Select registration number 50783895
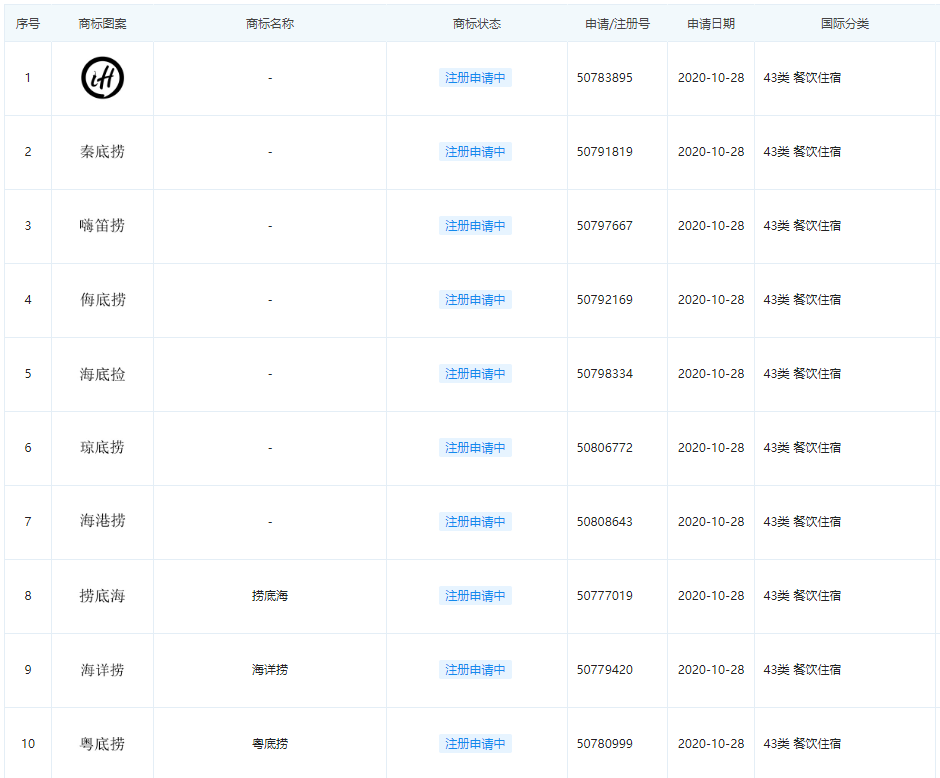Viewport: 940px width, 778px height. [x=605, y=78]
